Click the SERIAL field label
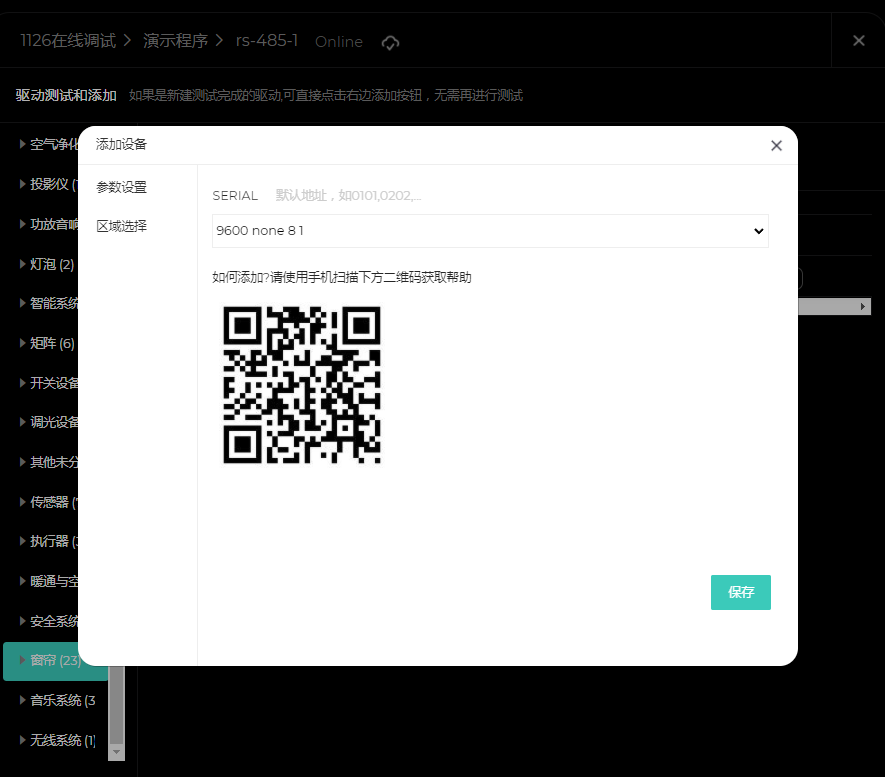 click(x=235, y=196)
